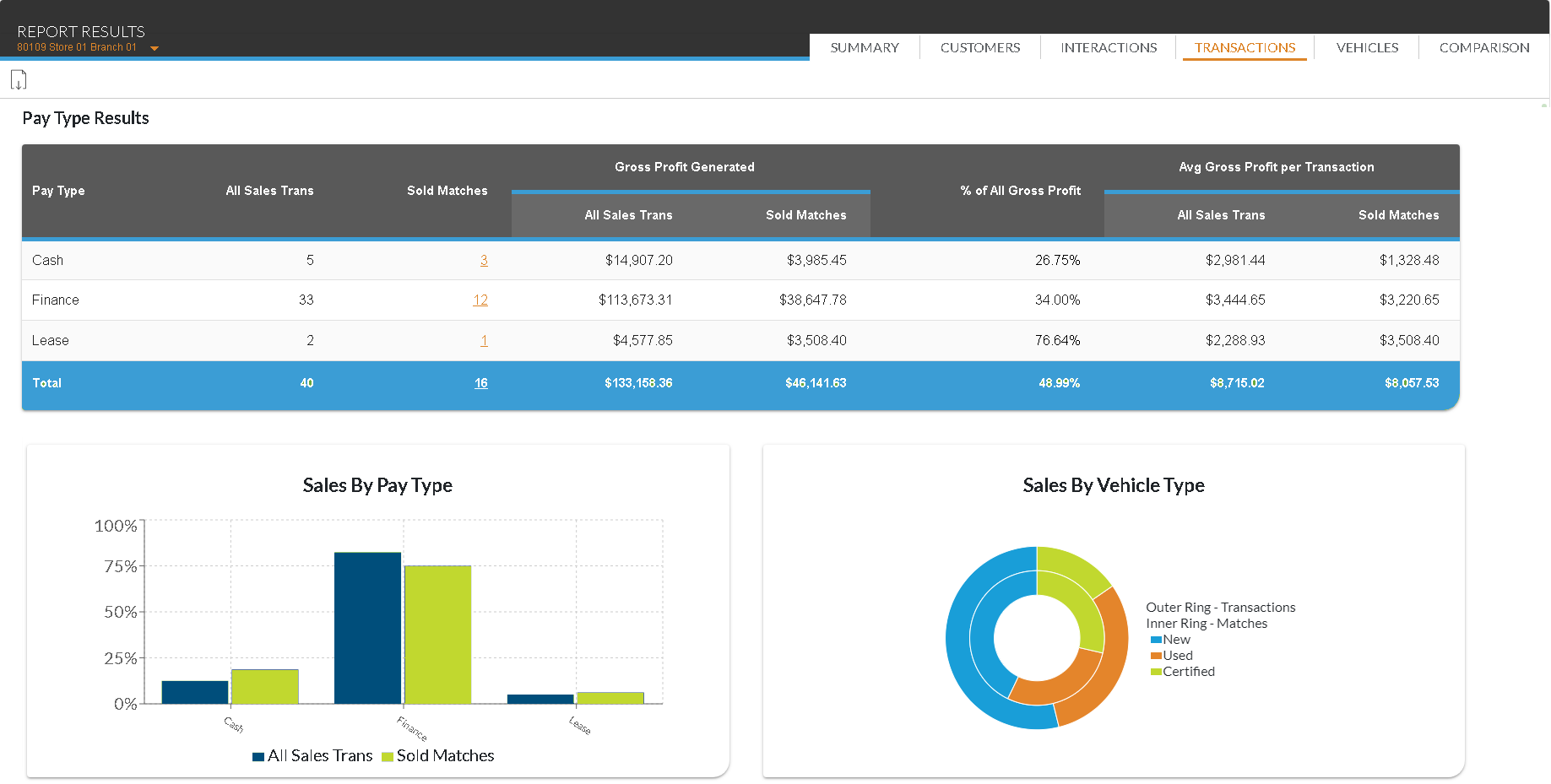Toggle the All Sales Trans legend swatch

coord(258,757)
